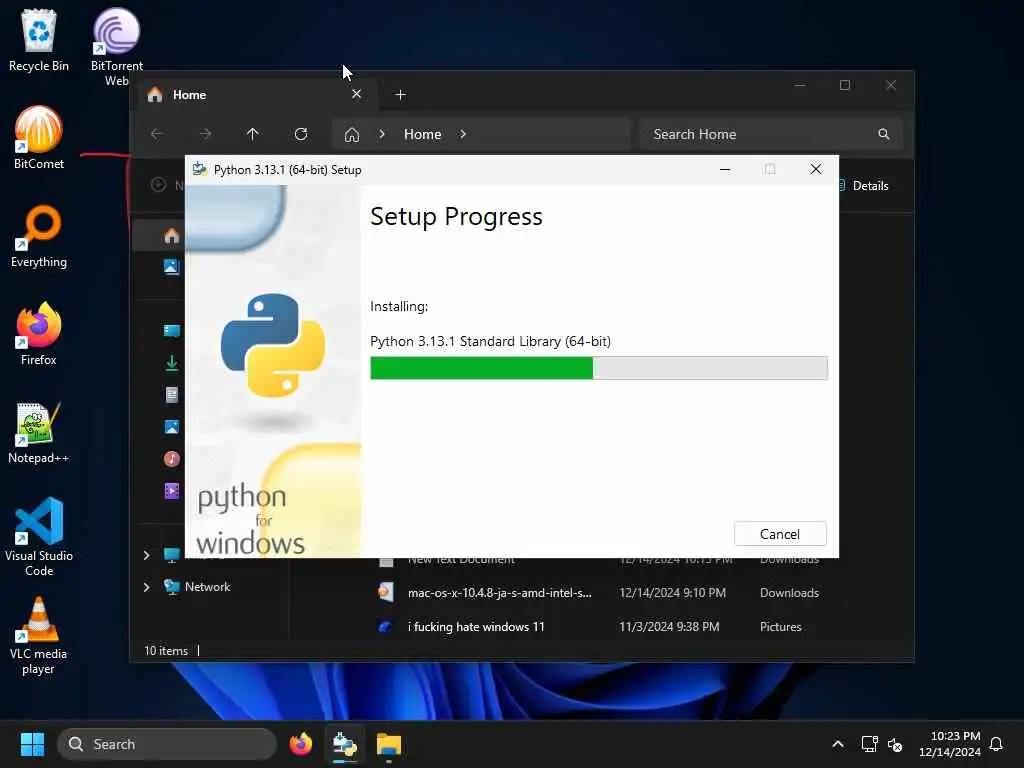
Task: Open the Recycle Bin desktop icon
Action: coord(39,40)
